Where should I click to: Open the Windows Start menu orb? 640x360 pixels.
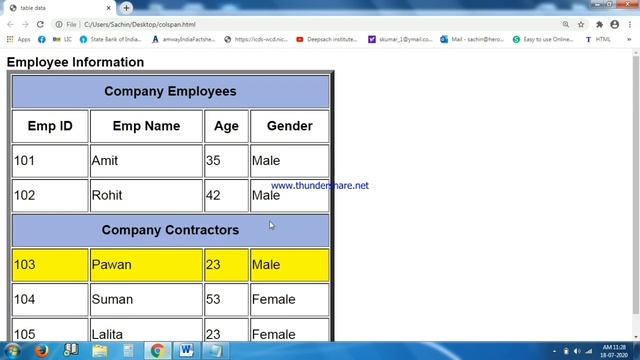pyautogui.click(x=12, y=351)
